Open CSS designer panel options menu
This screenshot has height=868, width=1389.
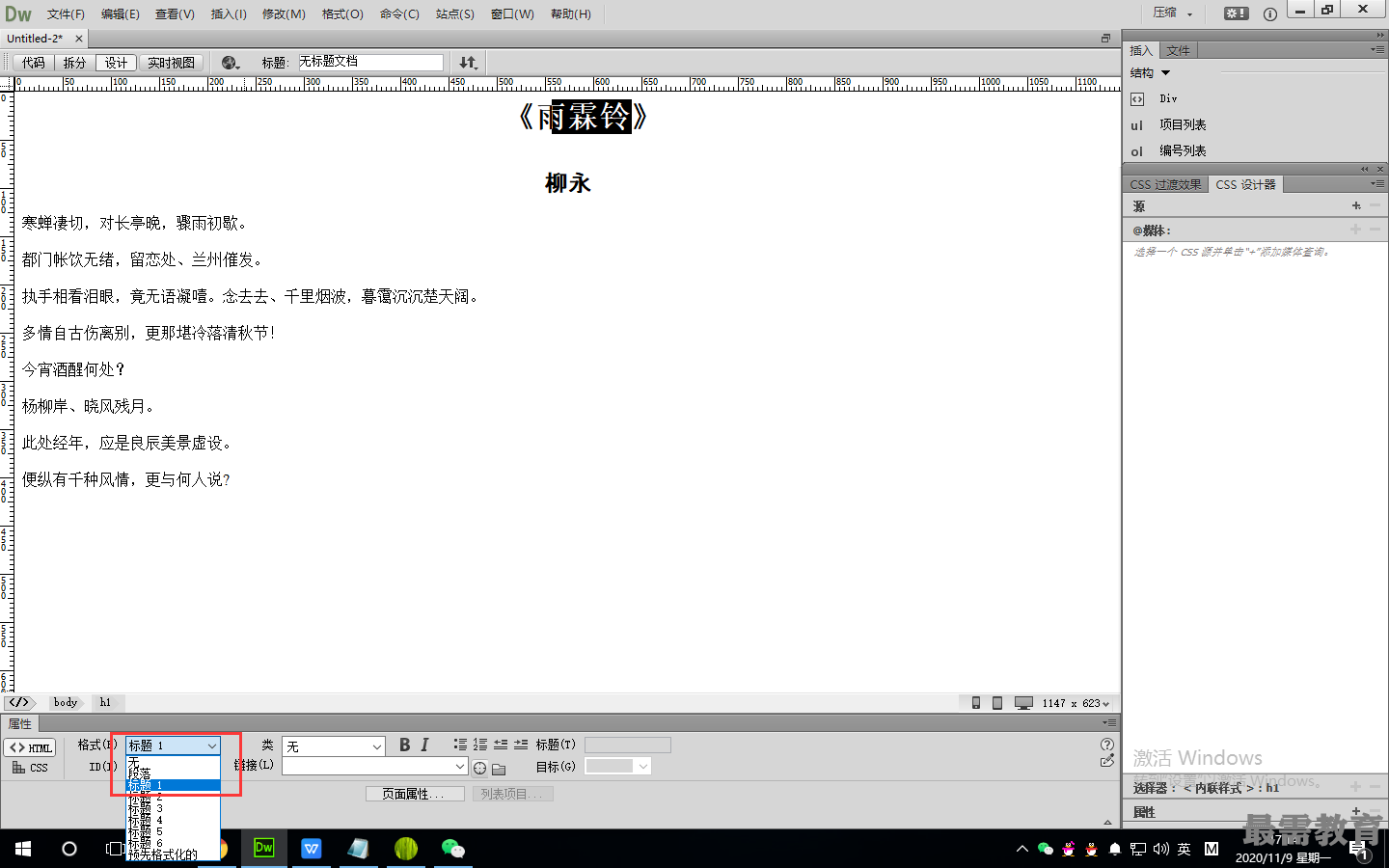click(x=1377, y=183)
